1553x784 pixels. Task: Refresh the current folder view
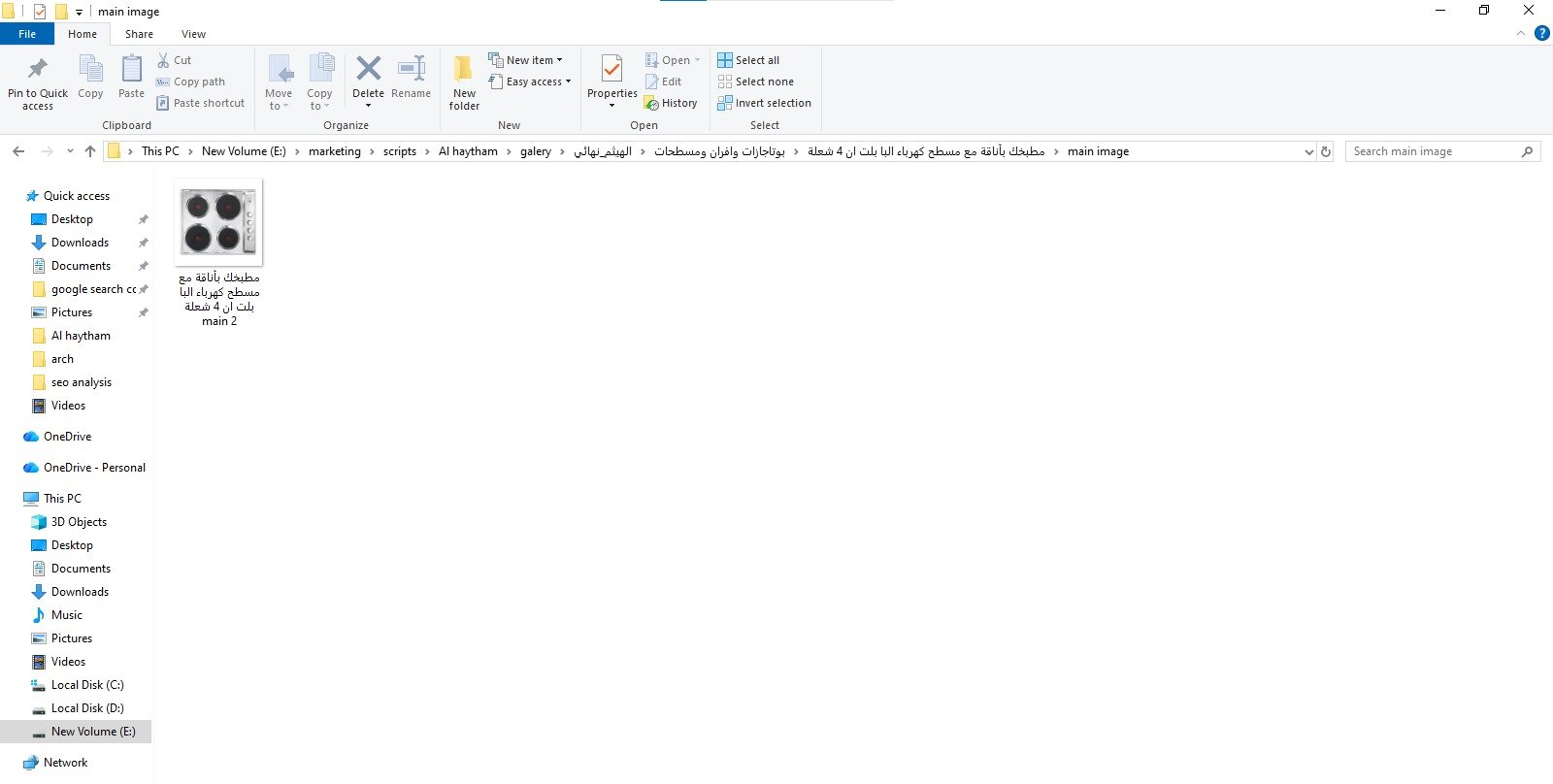pos(1326,151)
